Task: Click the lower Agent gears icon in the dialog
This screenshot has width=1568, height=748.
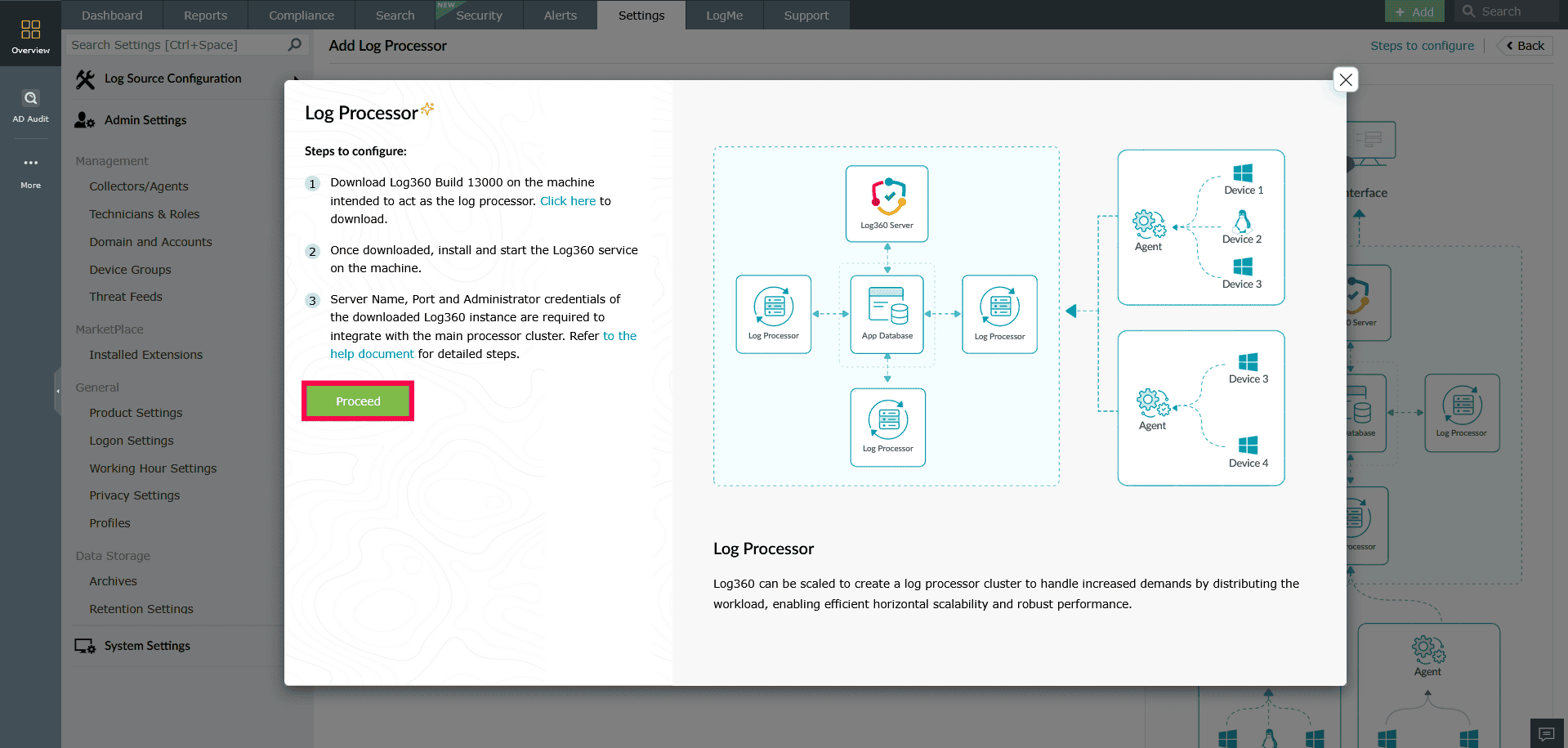Action: [1152, 402]
